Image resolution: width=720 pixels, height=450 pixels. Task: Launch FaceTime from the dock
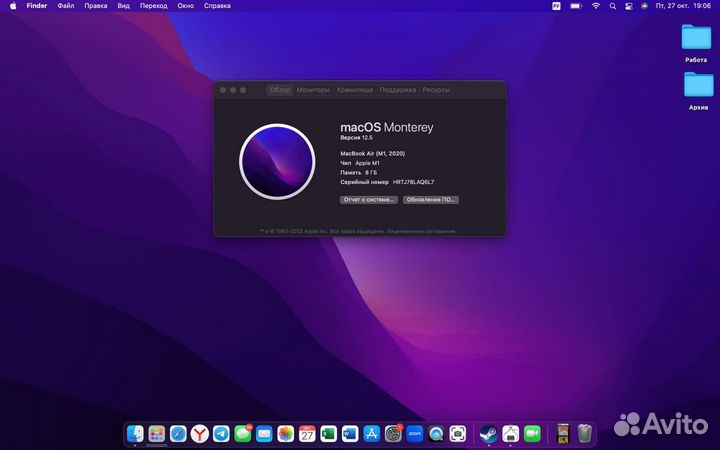(x=532, y=433)
